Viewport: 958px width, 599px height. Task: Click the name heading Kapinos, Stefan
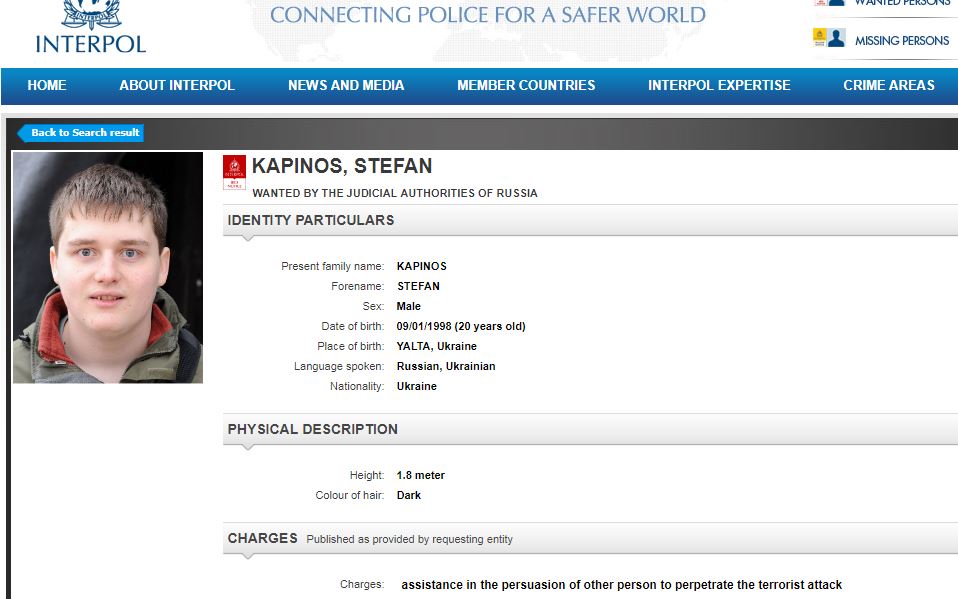342,167
